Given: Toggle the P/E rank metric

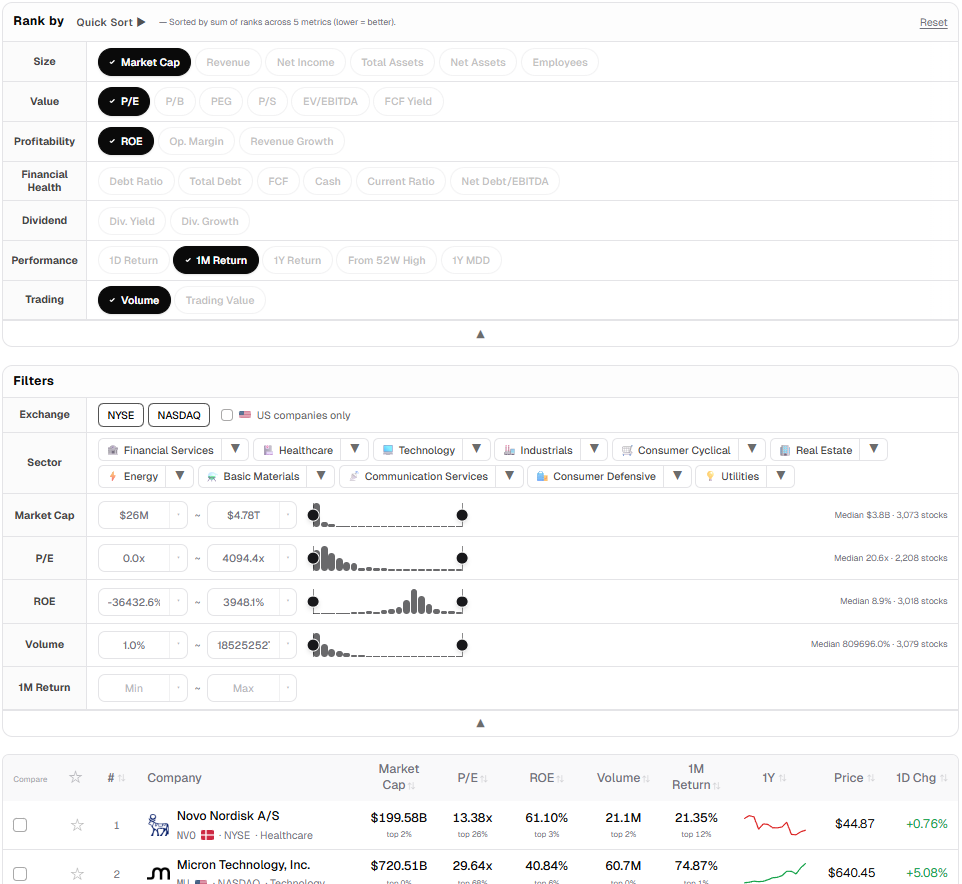Looking at the screenshot, I should 124,101.
